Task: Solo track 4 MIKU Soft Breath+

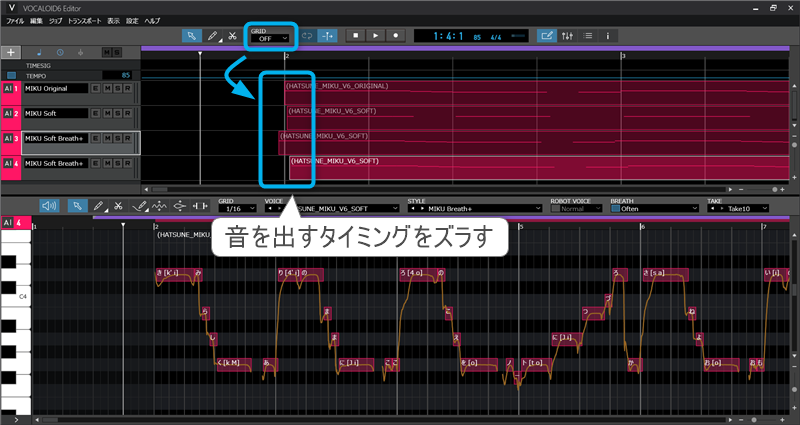Action: click(118, 163)
